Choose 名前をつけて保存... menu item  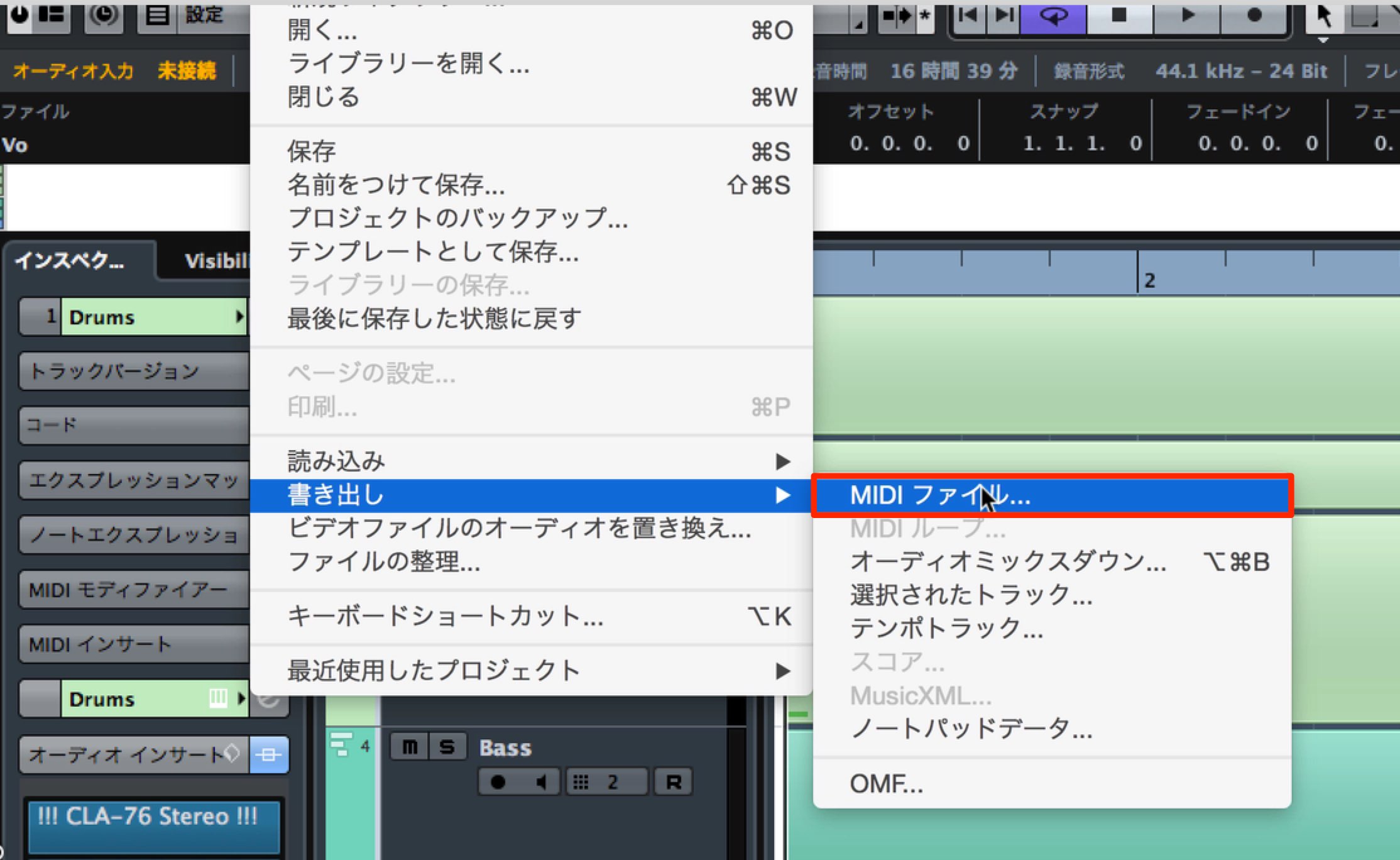pos(532,185)
